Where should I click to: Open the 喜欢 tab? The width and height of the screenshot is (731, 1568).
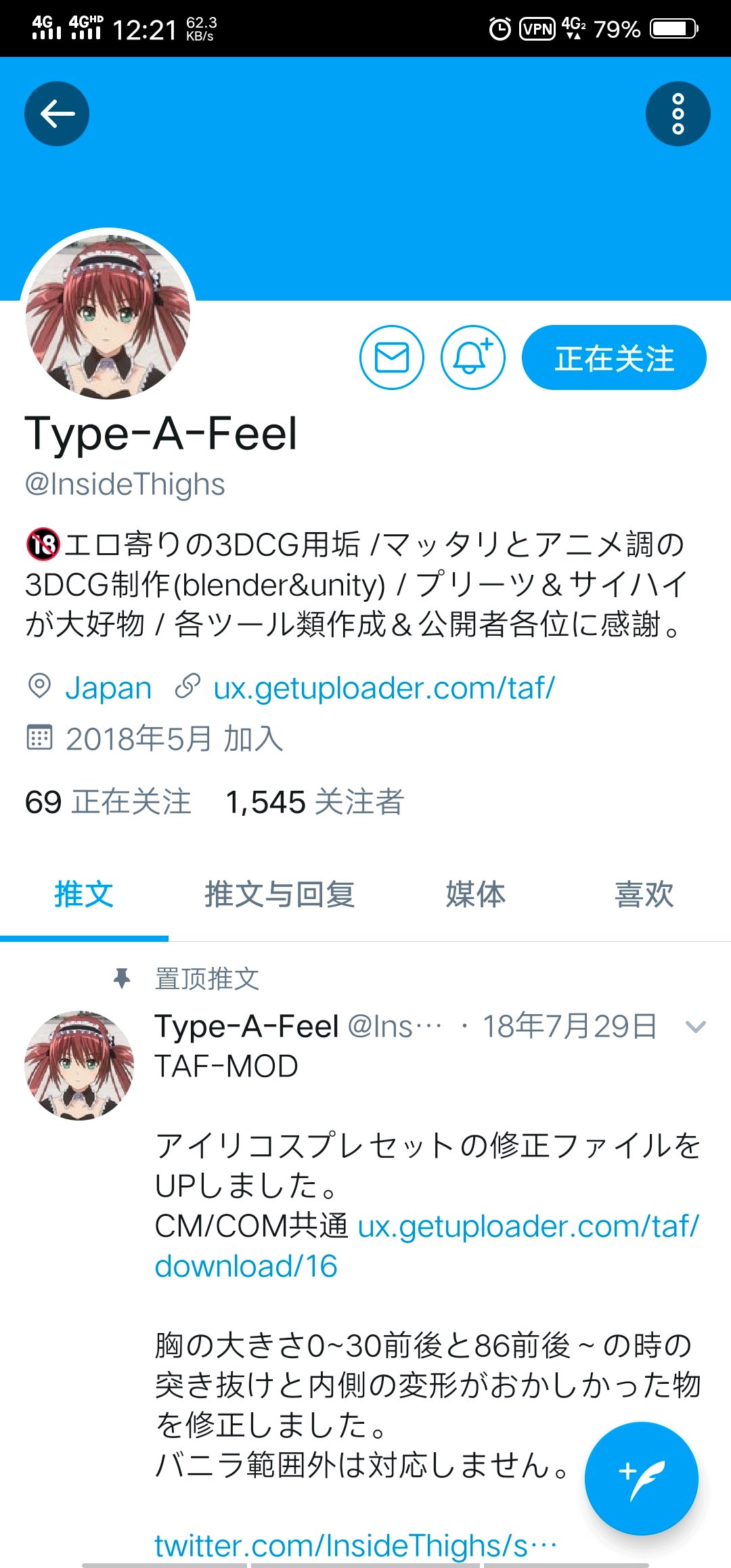coord(644,894)
